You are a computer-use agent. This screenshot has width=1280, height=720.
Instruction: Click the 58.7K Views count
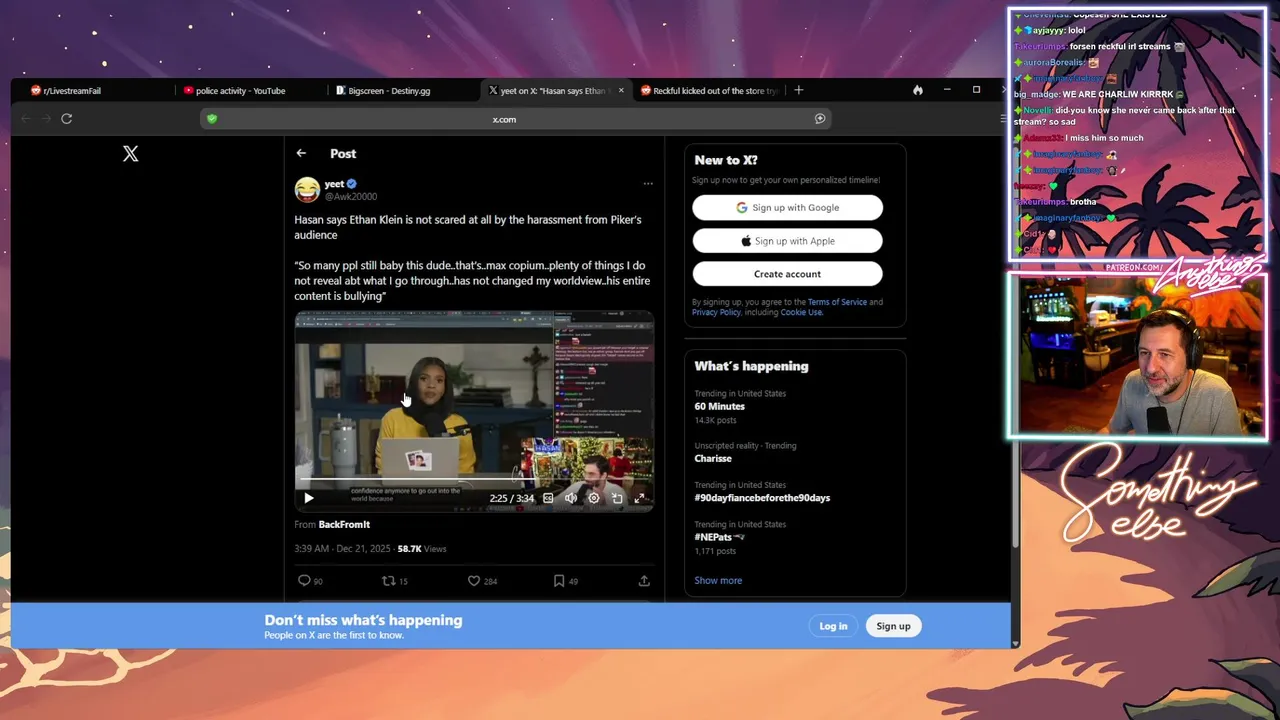(422, 549)
